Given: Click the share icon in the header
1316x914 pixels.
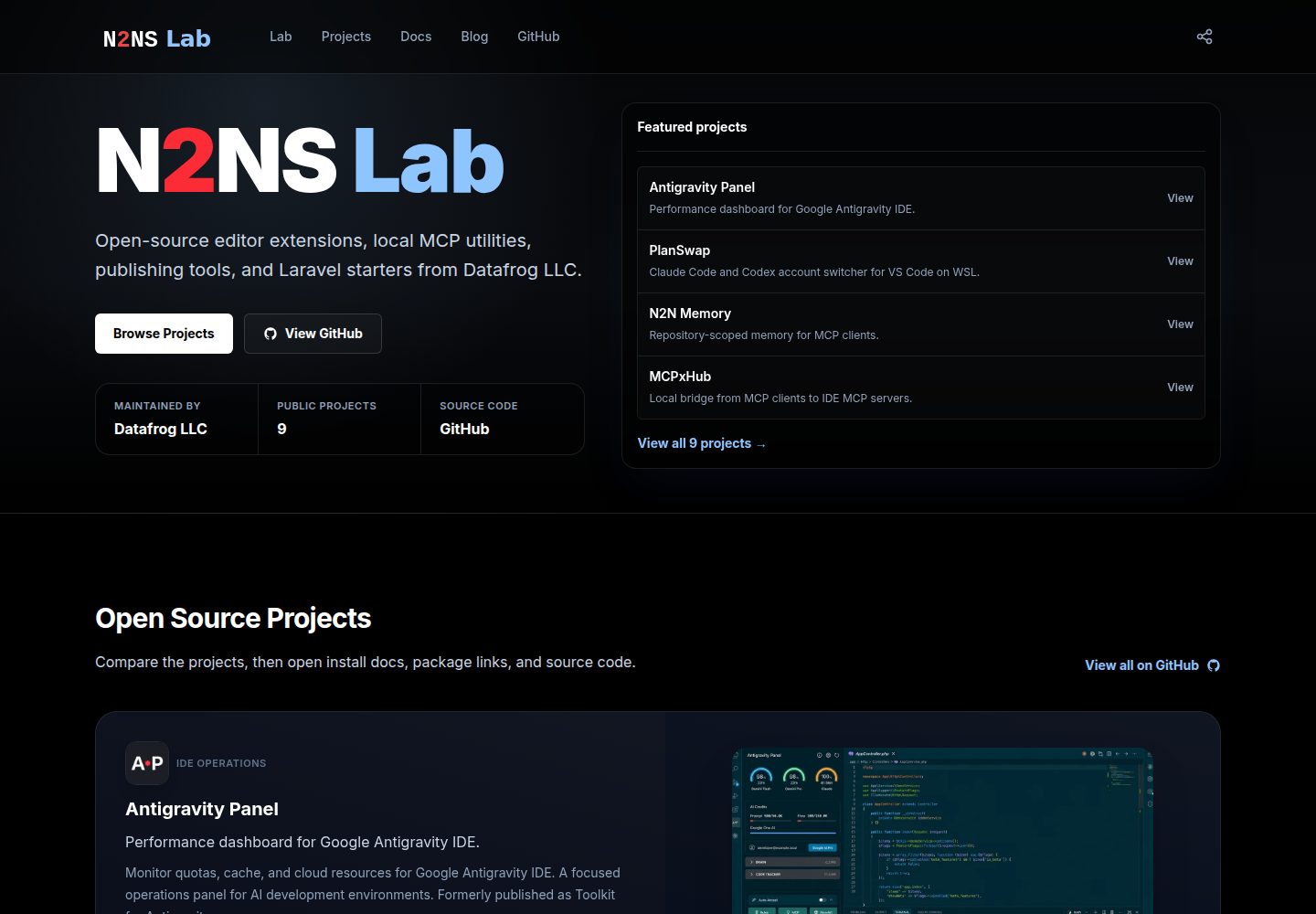Looking at the screenshot, I should click(x=1205, y=37).
